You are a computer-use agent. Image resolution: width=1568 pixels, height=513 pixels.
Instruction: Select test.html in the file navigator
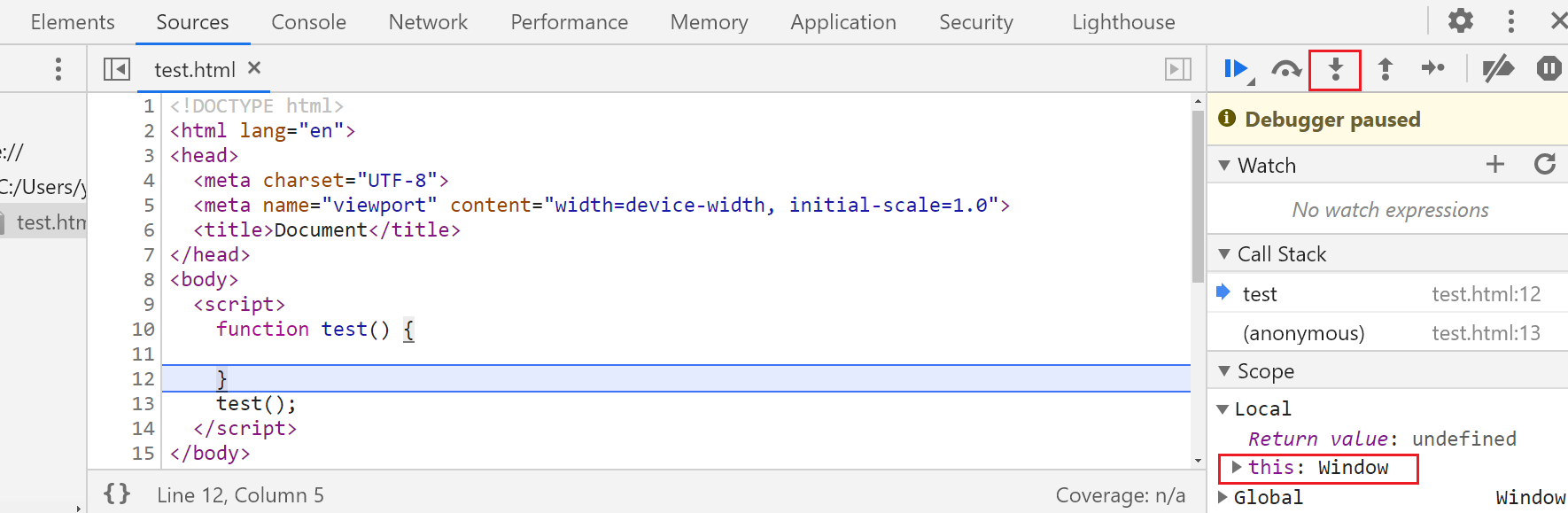pos(51,222)
